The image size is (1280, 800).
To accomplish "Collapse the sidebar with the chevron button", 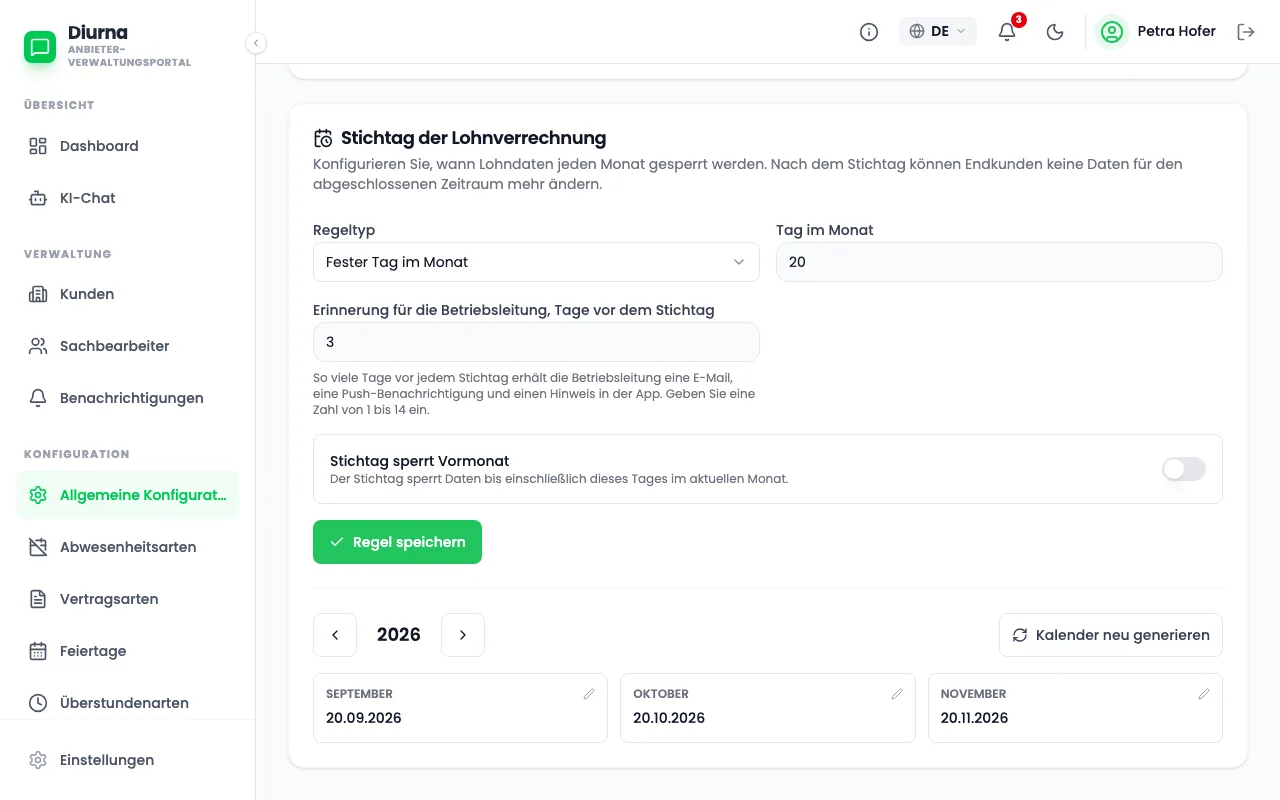I will pyautogui.click(x=256, y=43).
